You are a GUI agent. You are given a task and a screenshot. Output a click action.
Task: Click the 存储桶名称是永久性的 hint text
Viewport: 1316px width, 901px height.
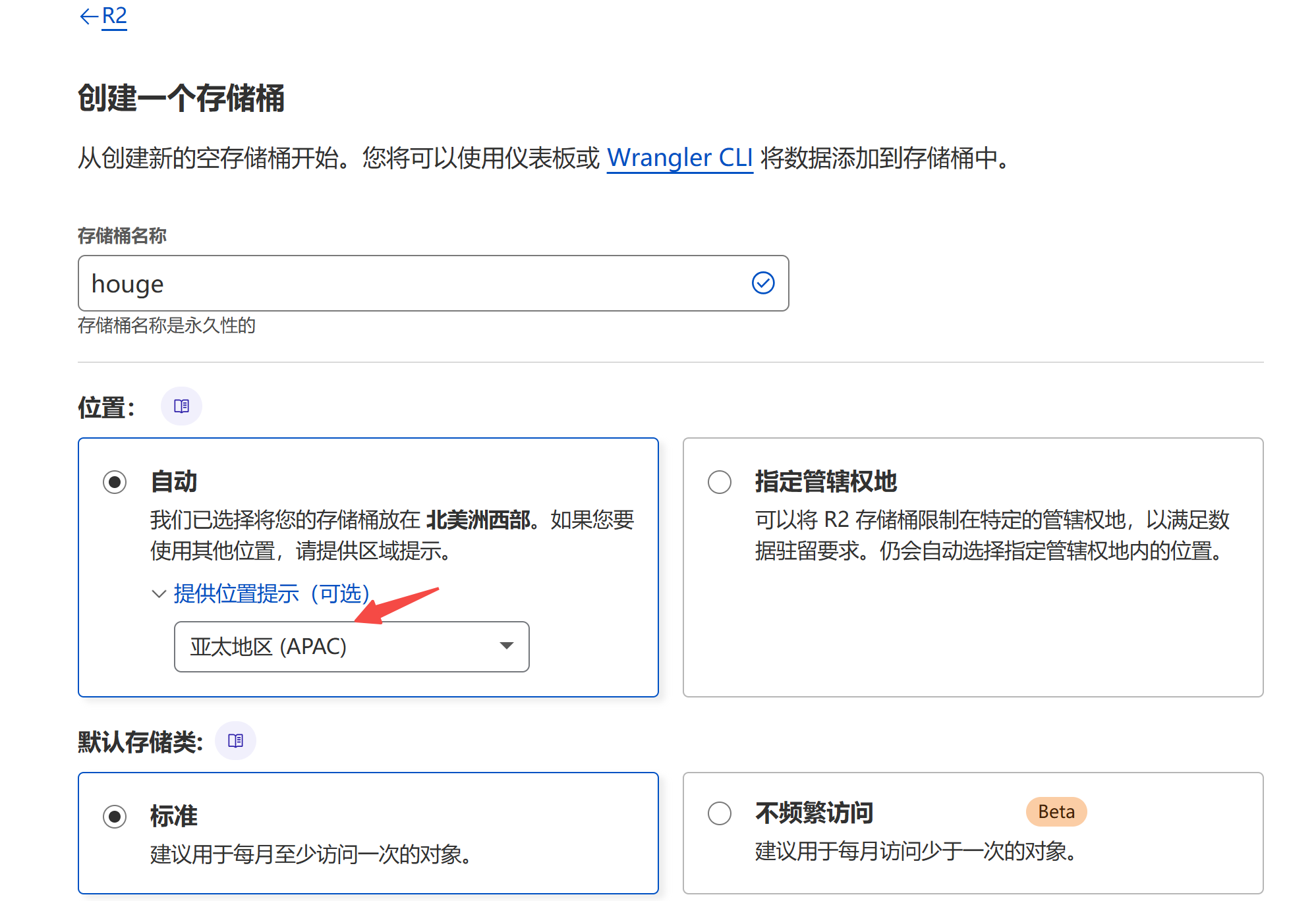(x=167, y=325)
